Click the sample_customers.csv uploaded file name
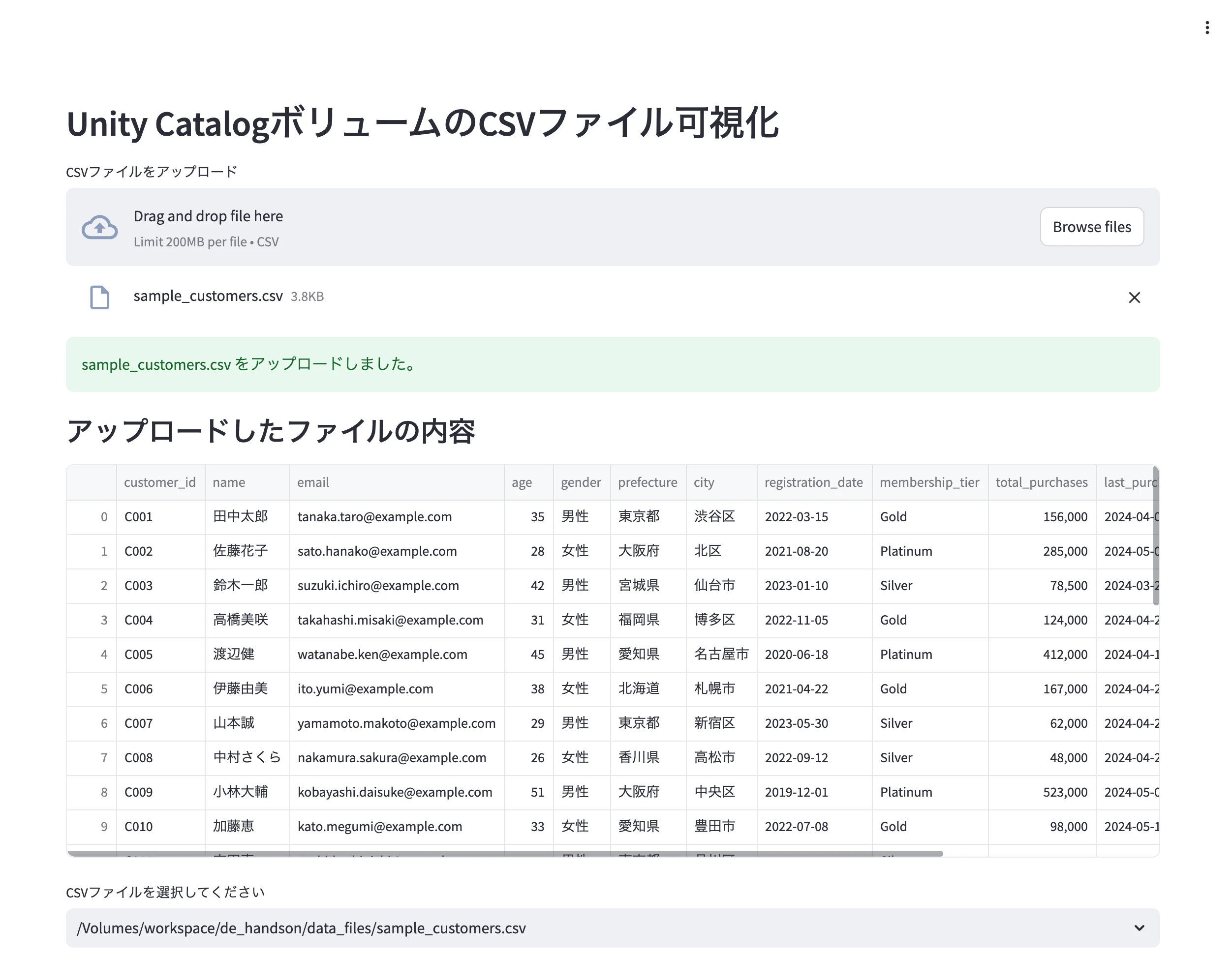Screen dimensions: 1232x955 (x=208, y=296)
